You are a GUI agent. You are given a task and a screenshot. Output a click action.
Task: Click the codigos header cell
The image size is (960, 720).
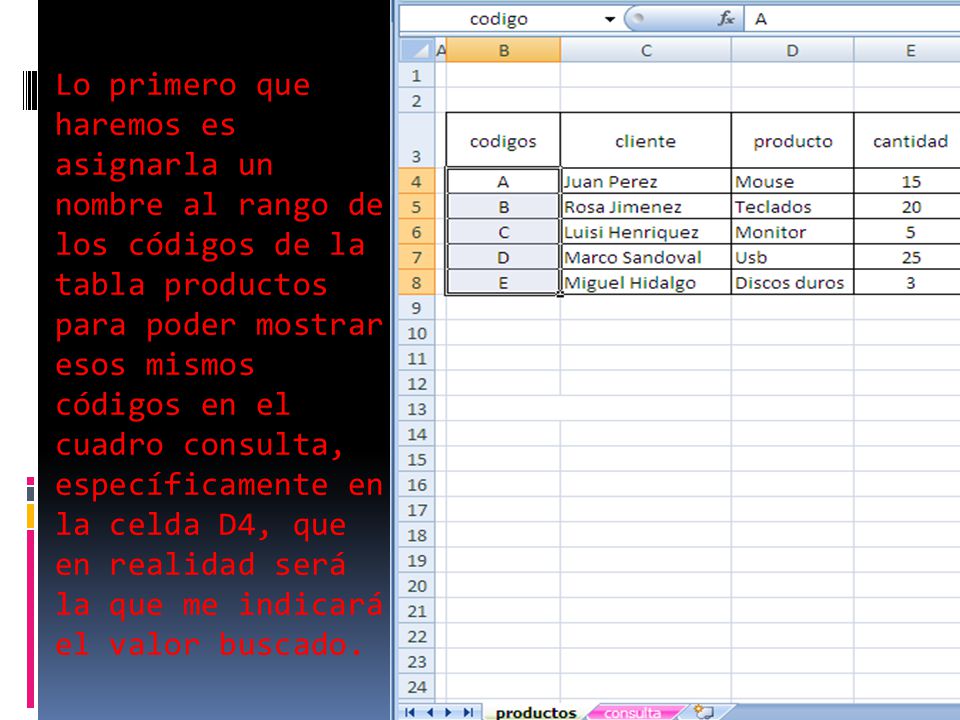tap(503, 141)
